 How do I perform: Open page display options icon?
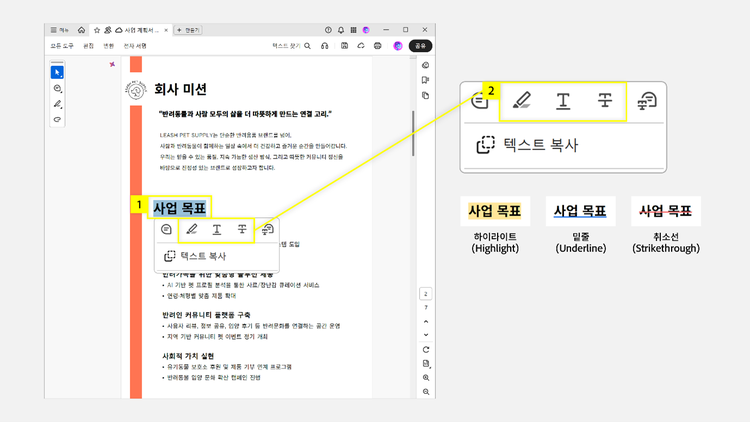click(426, 364)
